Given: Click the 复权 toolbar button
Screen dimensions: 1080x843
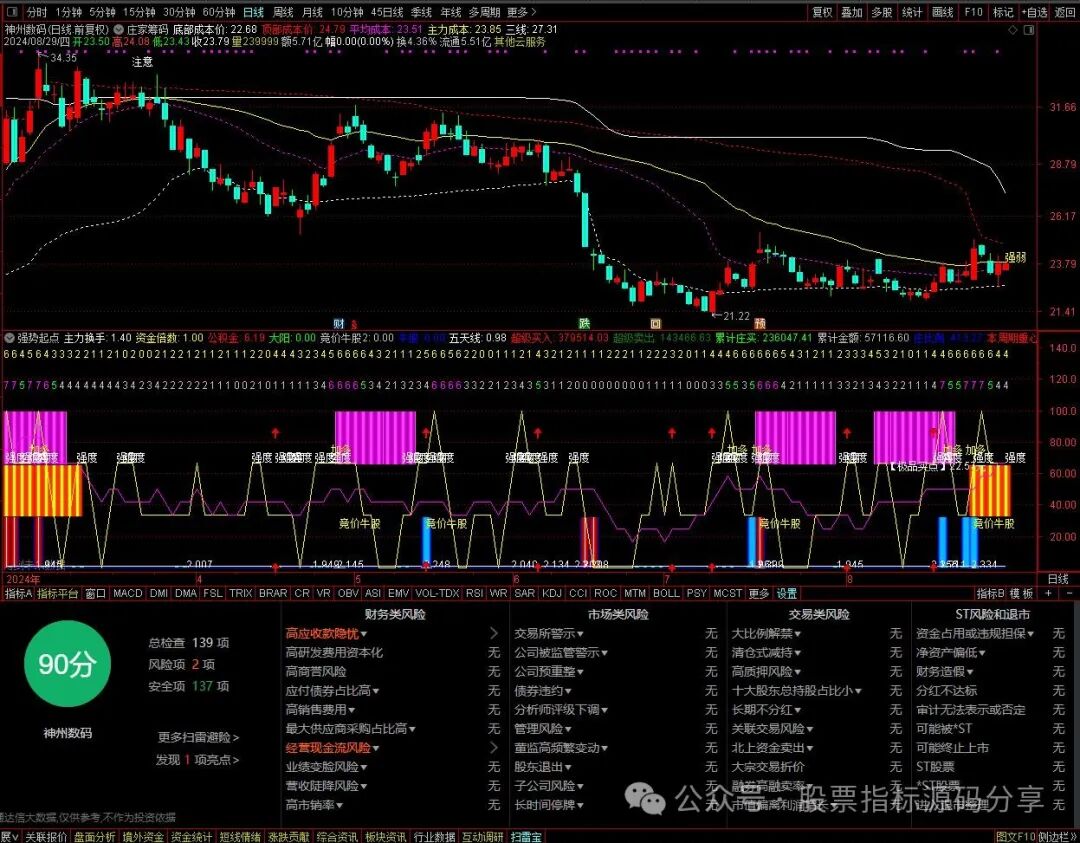Looking at the screenshot, I should click(822, 12).
